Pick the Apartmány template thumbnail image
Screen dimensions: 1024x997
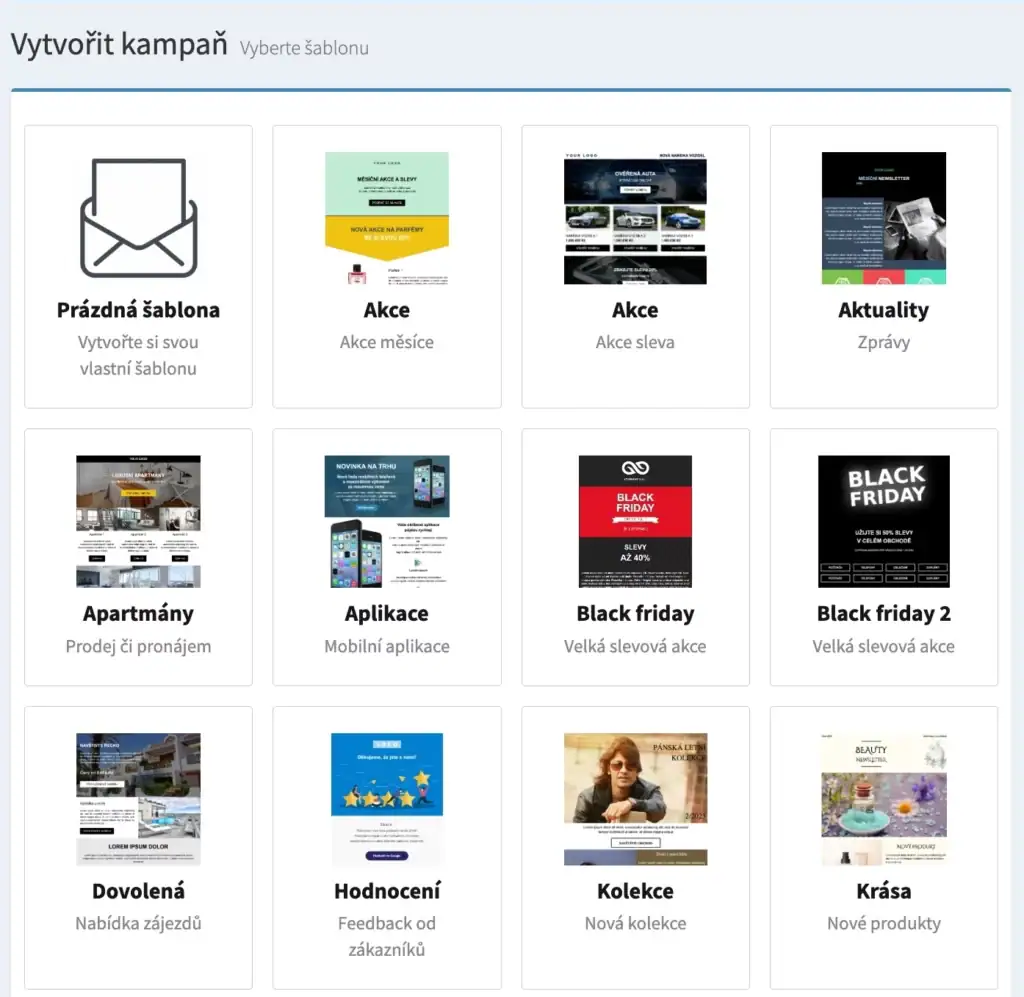click(x=138, y=521)
